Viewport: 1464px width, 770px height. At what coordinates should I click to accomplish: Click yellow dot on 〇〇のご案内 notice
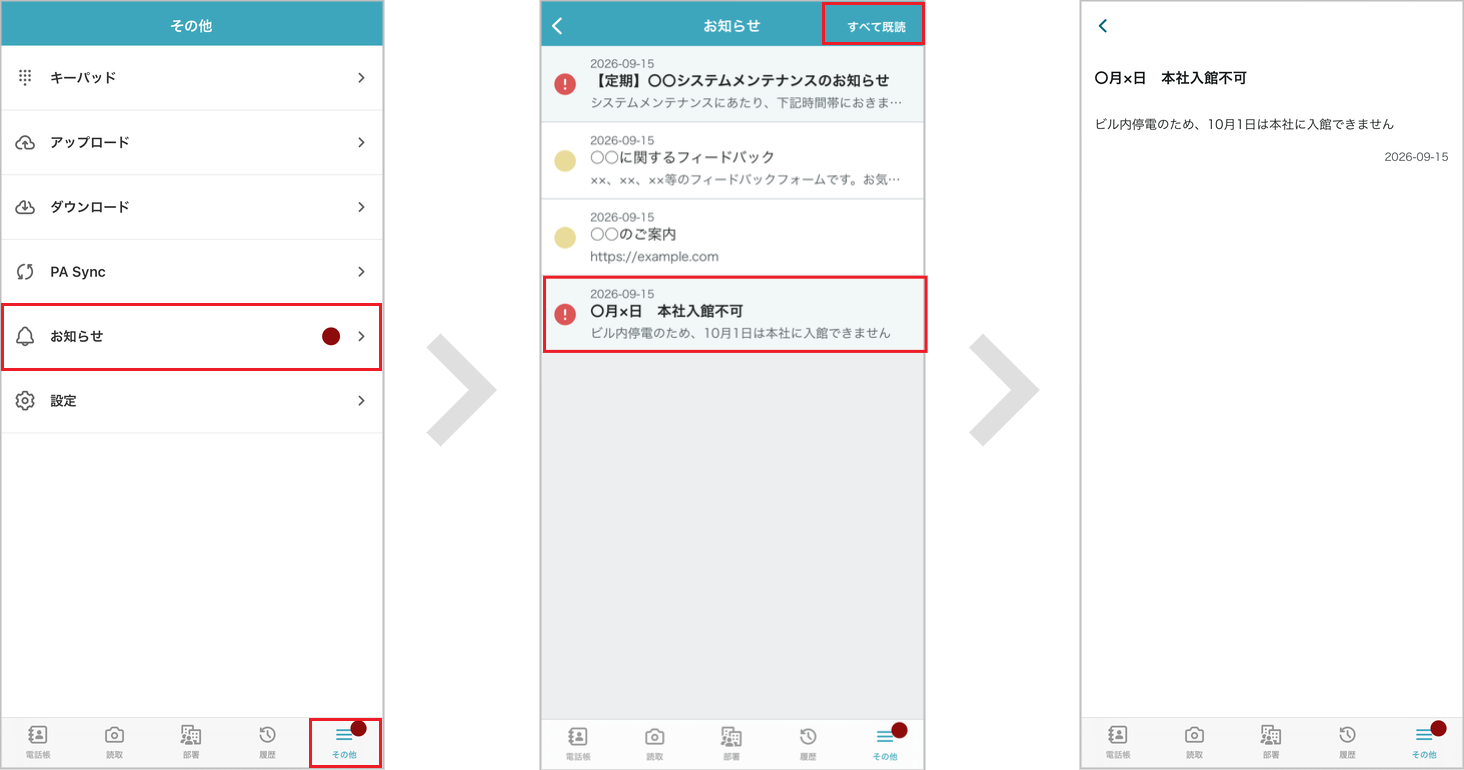pos(565,237)
